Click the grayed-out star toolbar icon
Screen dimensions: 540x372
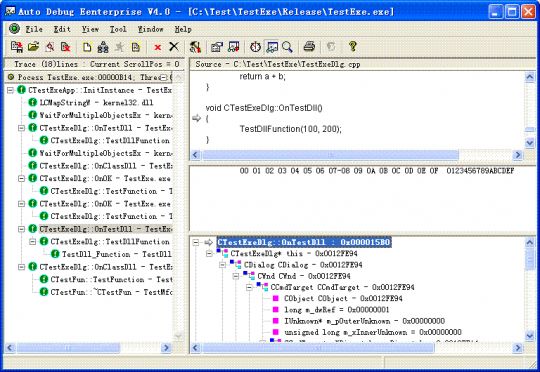tap(119, 46)
